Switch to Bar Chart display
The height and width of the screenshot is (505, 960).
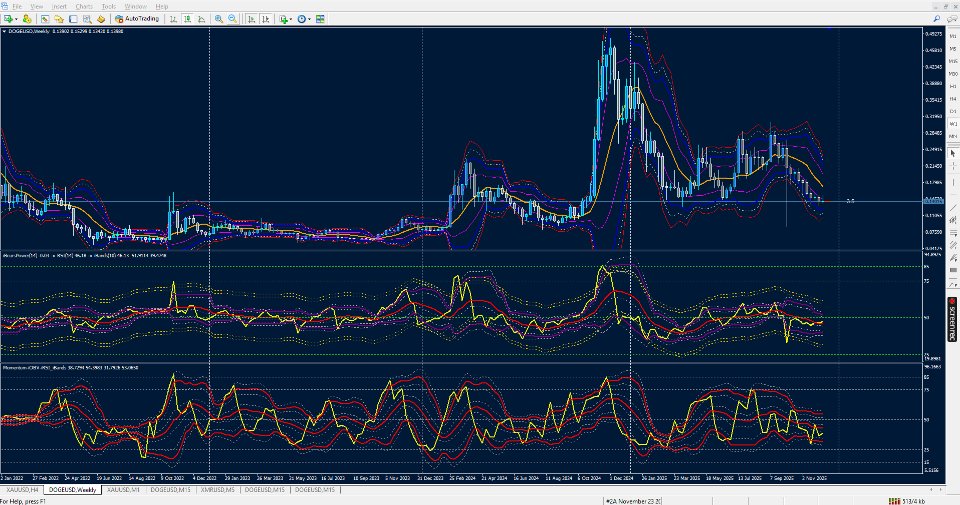click(173, 19)
